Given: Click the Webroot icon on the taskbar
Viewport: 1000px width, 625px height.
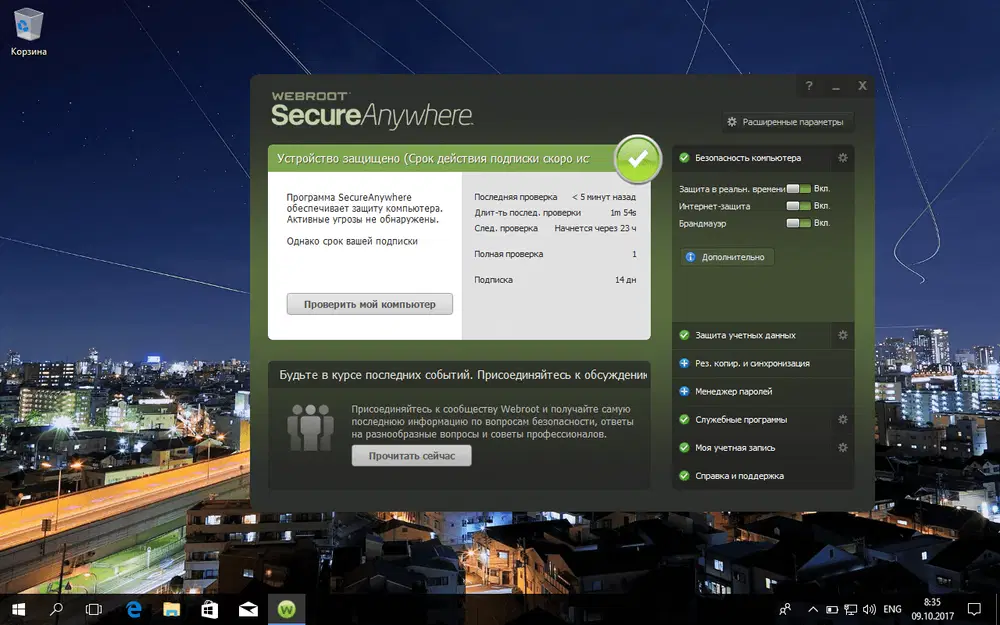Looking at the screenshot, I should click(287, 607).
